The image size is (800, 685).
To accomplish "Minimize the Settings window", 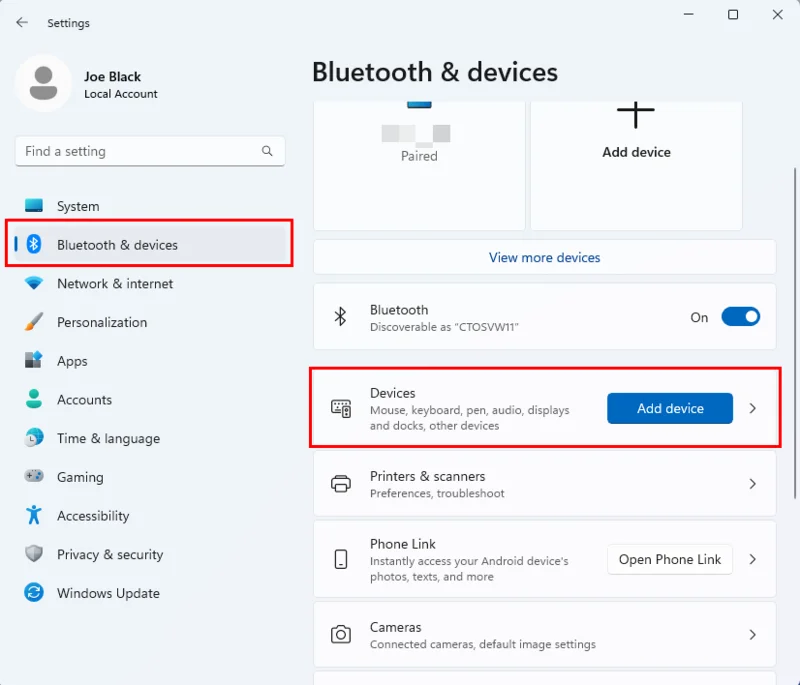I will coord(688,14).
